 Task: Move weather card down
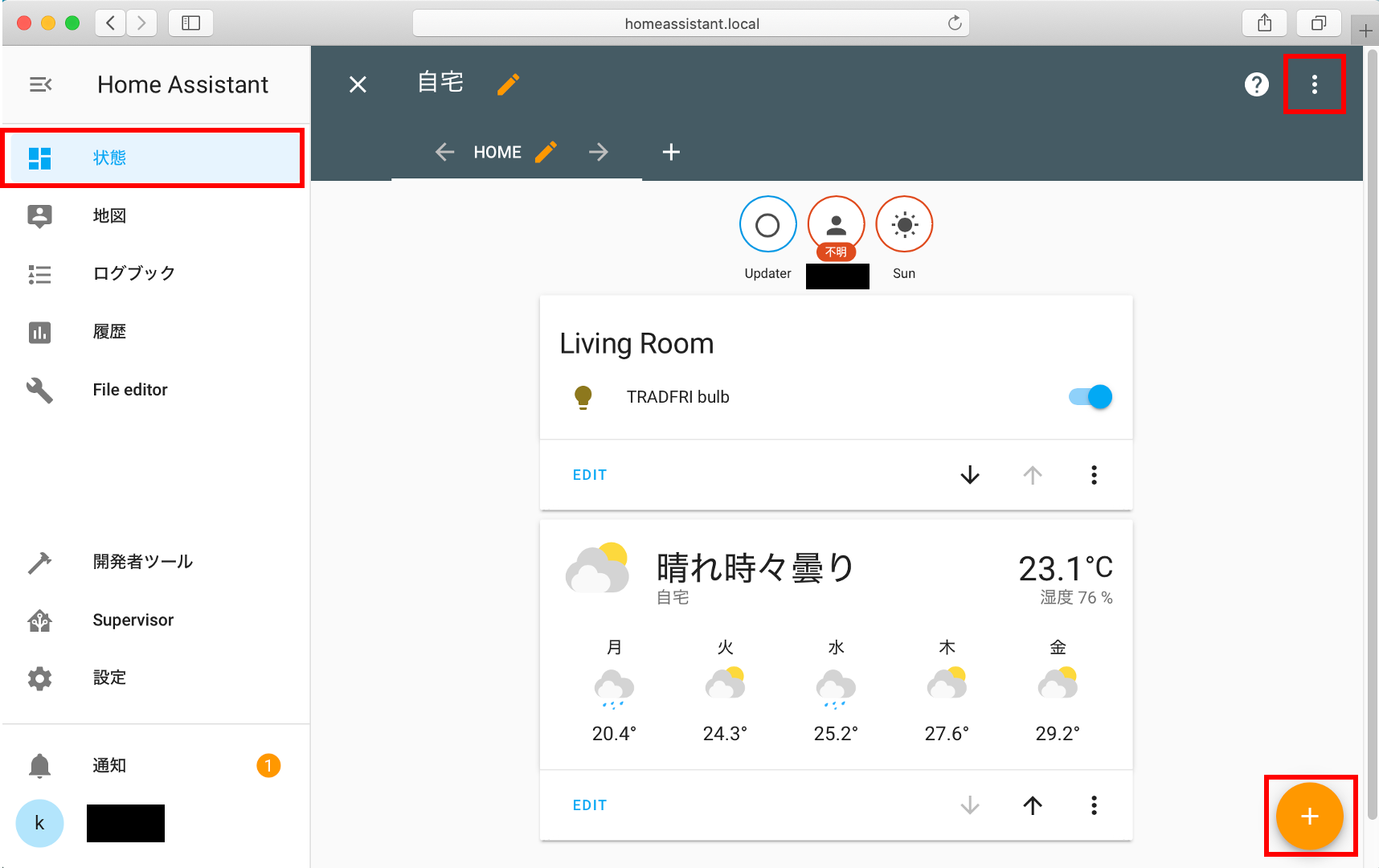tap(970, 805)
